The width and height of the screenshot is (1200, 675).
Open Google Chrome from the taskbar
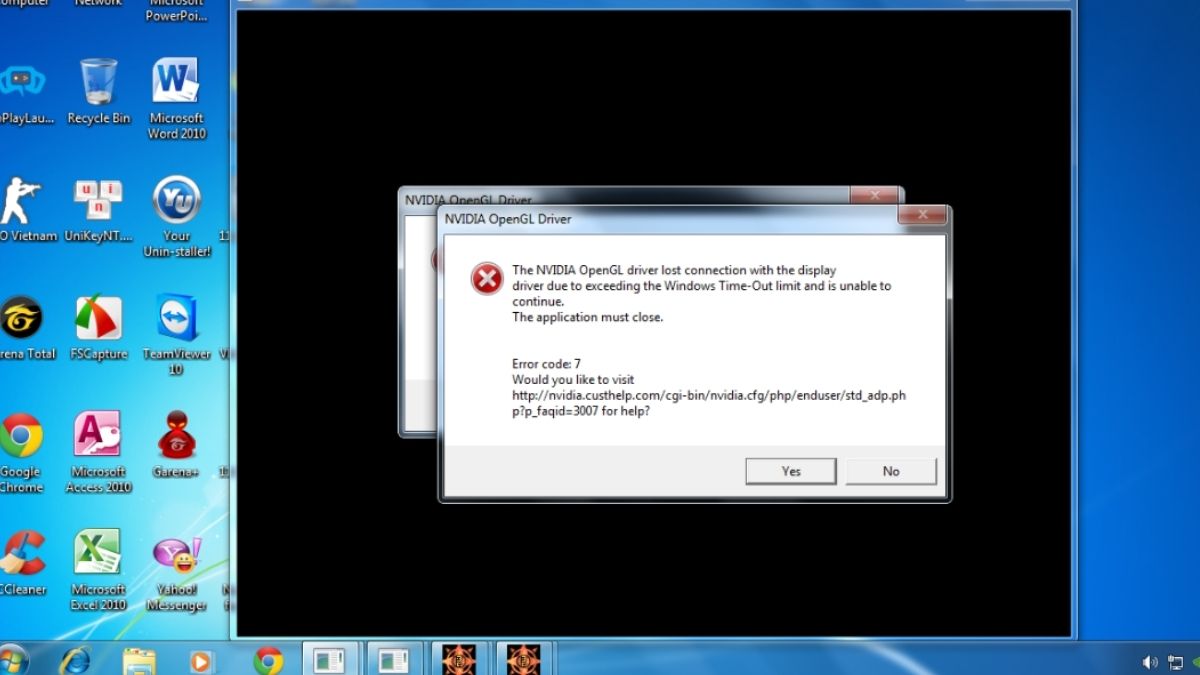click(x=267, y=659)
